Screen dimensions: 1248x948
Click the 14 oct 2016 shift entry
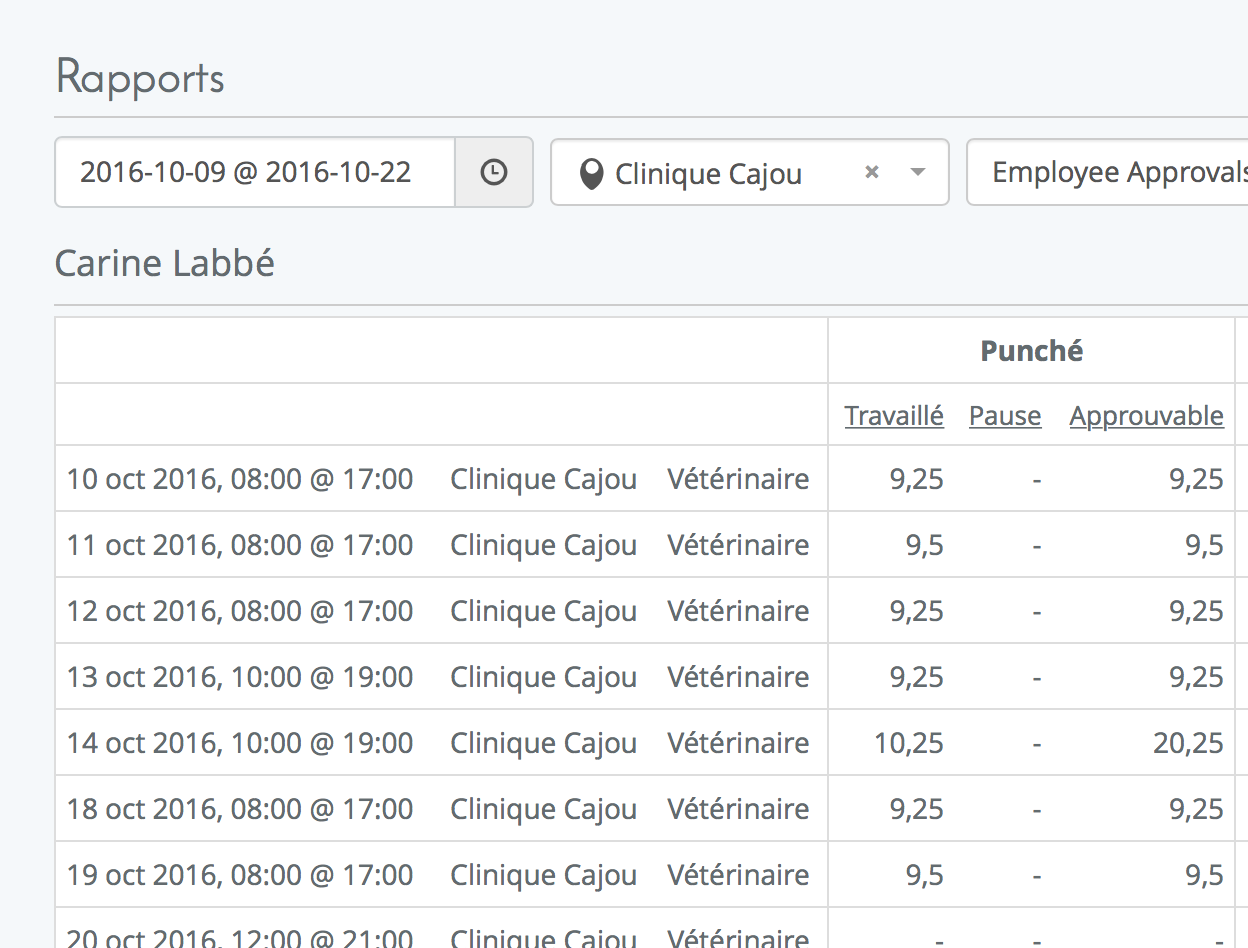click(x=240, y=743)
